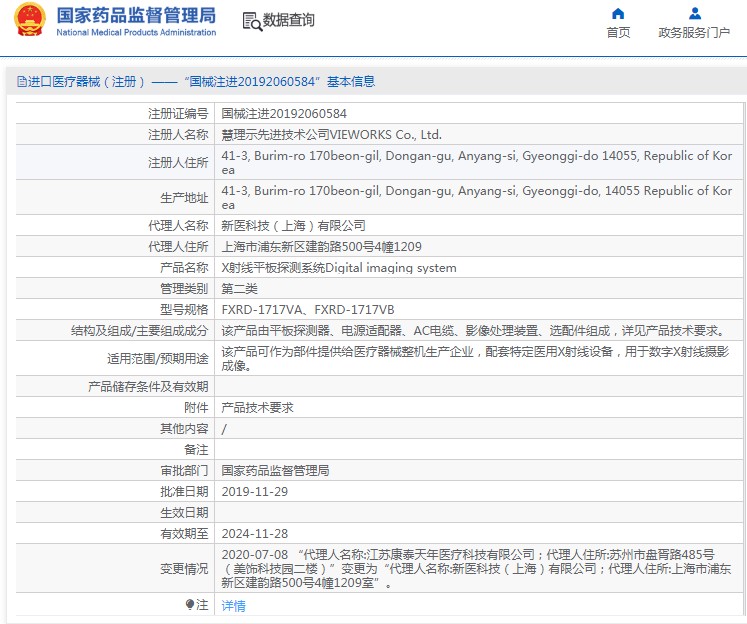Click the 国家药品监督管理局 header title
The width and height of the screenshot is (747, 624).
(x=136, y=15)
